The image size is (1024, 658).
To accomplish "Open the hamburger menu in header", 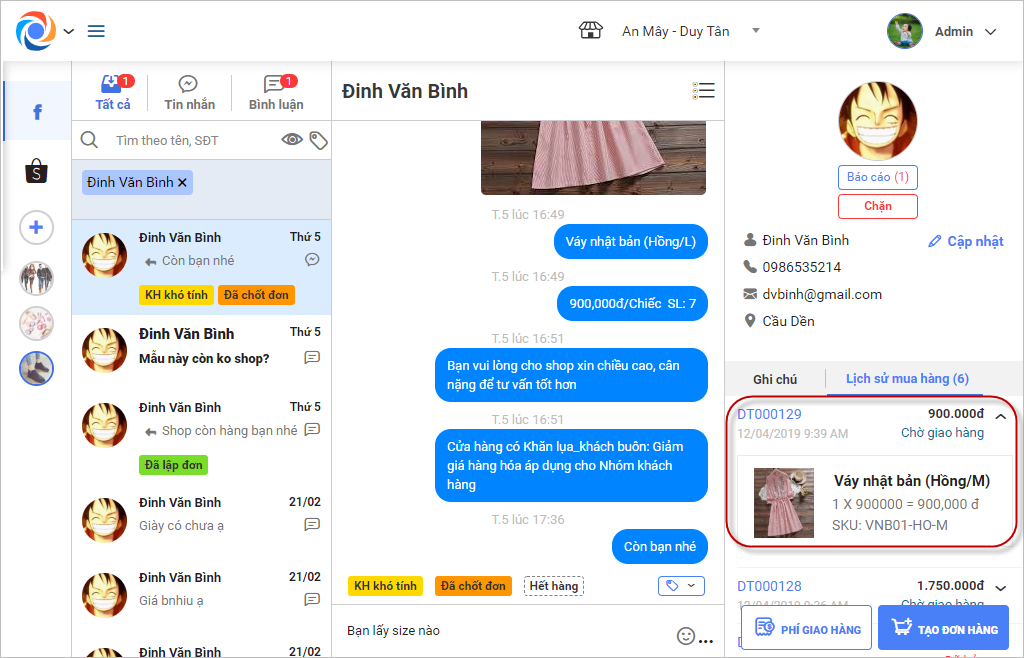I will pos(96,31).
